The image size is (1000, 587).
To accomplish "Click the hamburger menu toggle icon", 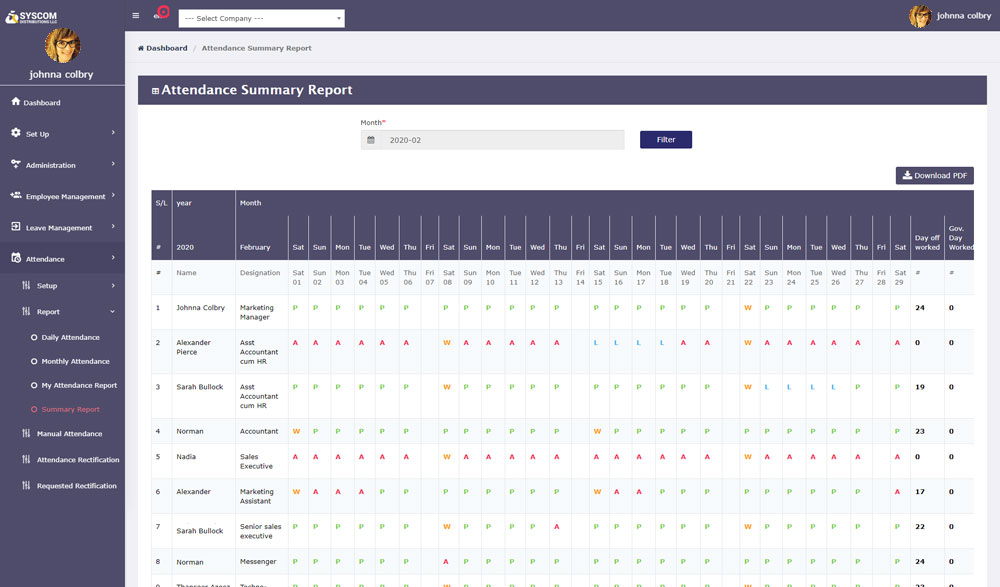I will click(136, 16).
